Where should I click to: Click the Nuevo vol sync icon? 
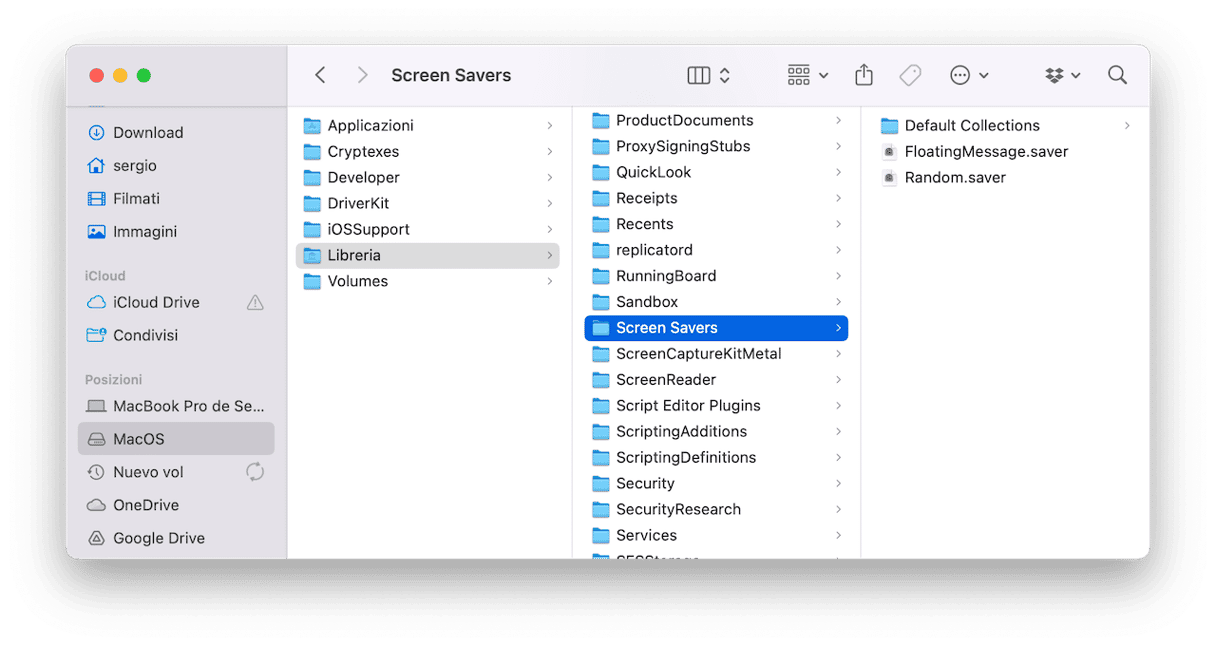click(255, 471)
